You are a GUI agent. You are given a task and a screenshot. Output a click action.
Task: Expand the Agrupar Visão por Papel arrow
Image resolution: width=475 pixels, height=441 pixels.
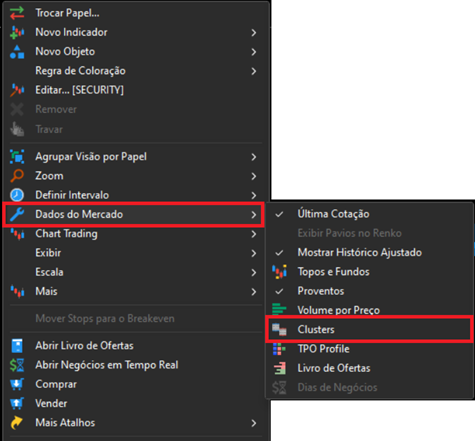click(x=254, y=157)
